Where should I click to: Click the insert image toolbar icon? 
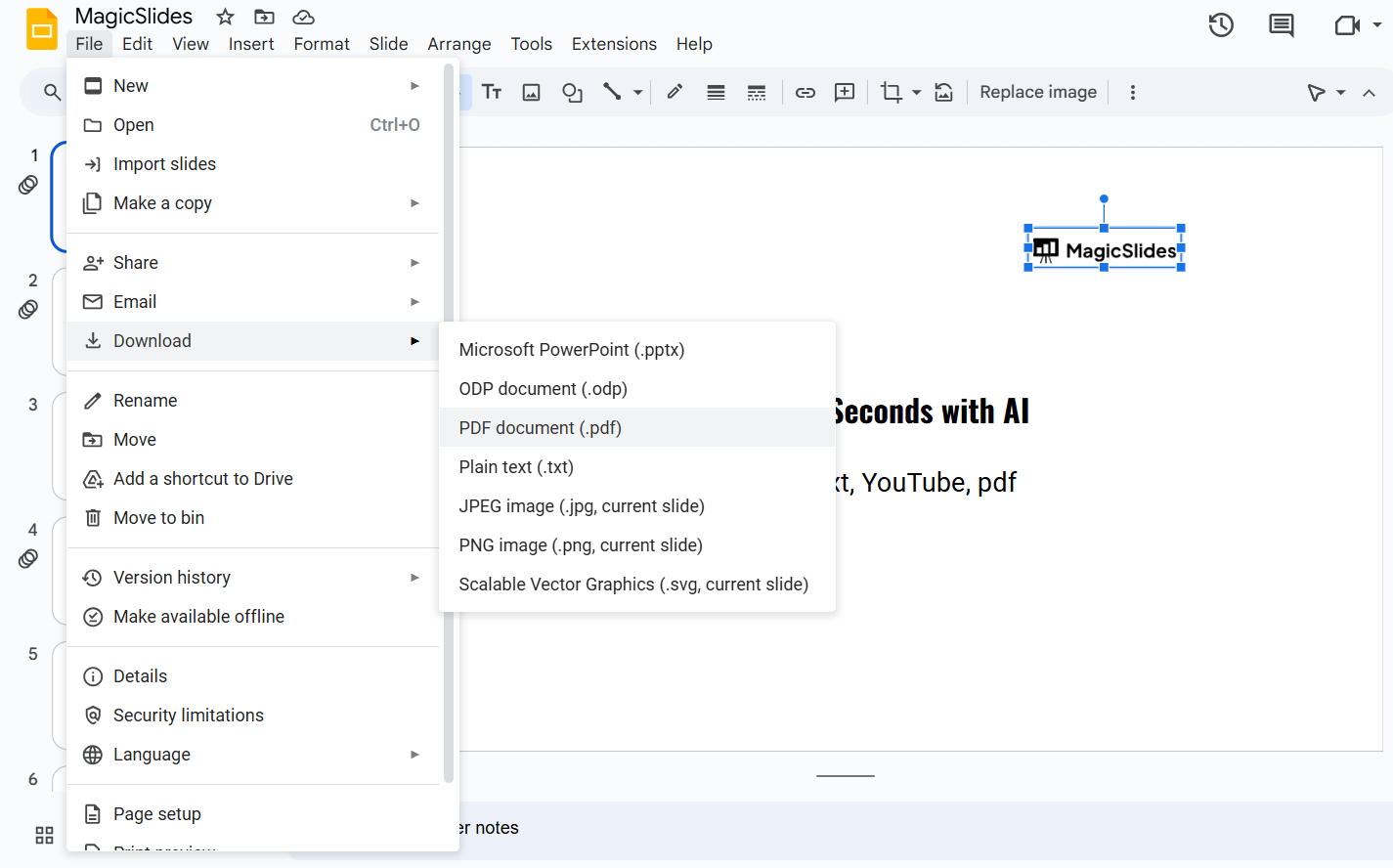coord(531,93)
